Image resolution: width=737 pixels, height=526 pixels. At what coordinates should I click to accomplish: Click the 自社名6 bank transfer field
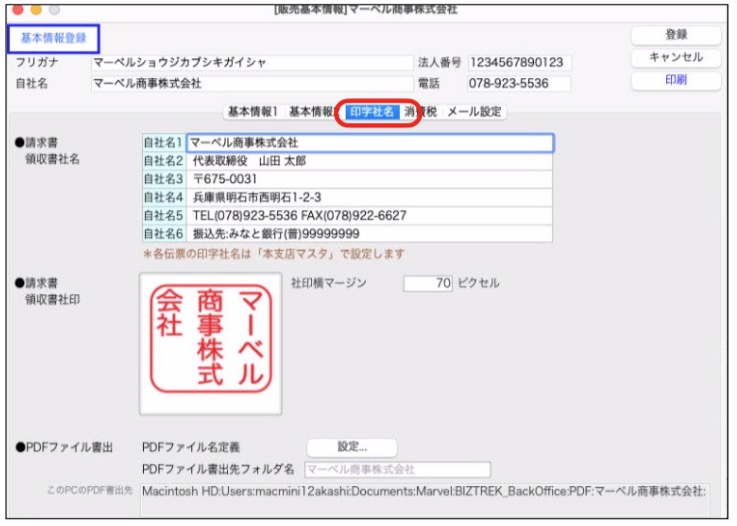click(x=369, y=233)
